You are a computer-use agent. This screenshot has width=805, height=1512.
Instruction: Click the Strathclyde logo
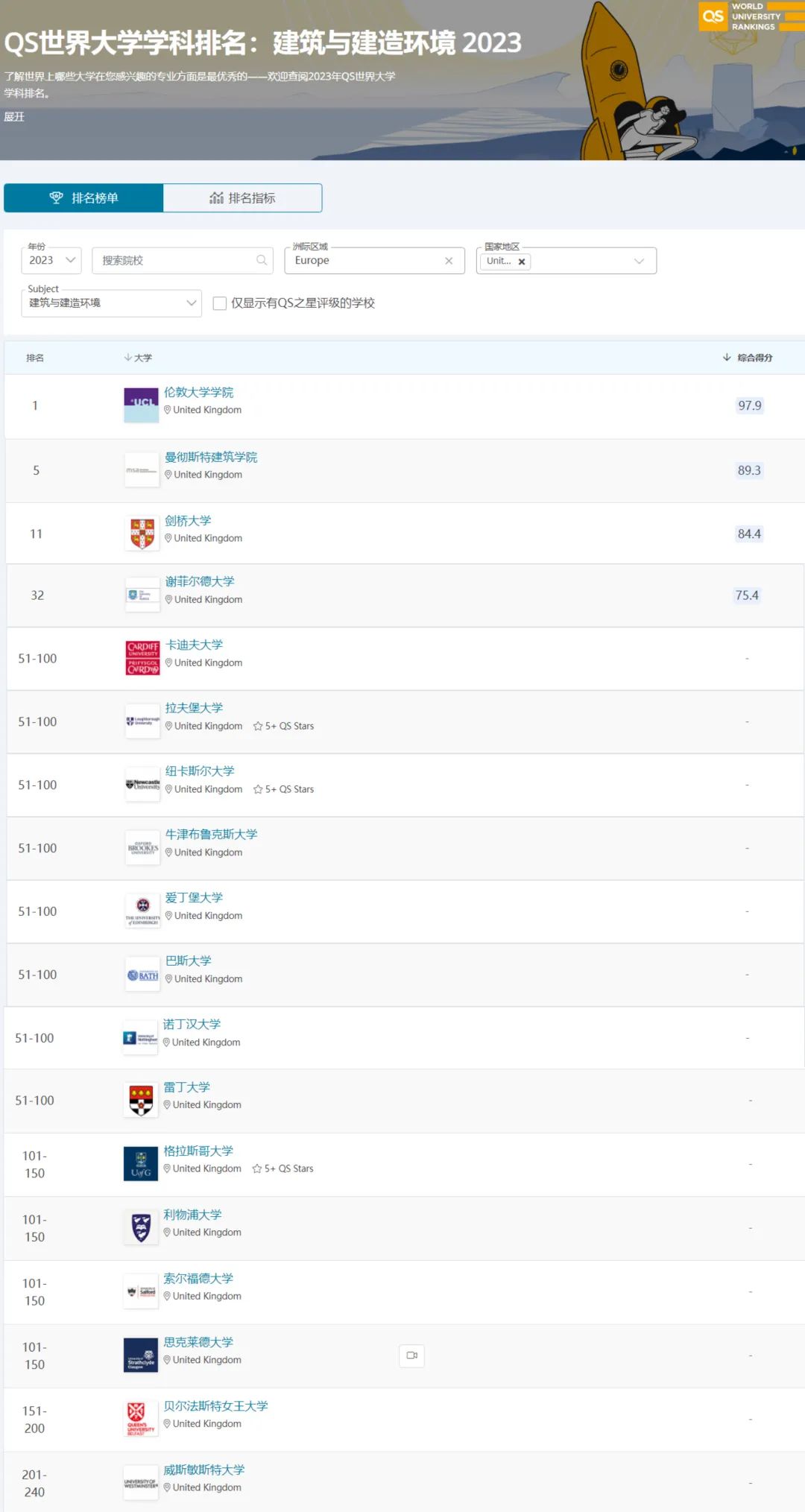click(x=141, y=1355)
